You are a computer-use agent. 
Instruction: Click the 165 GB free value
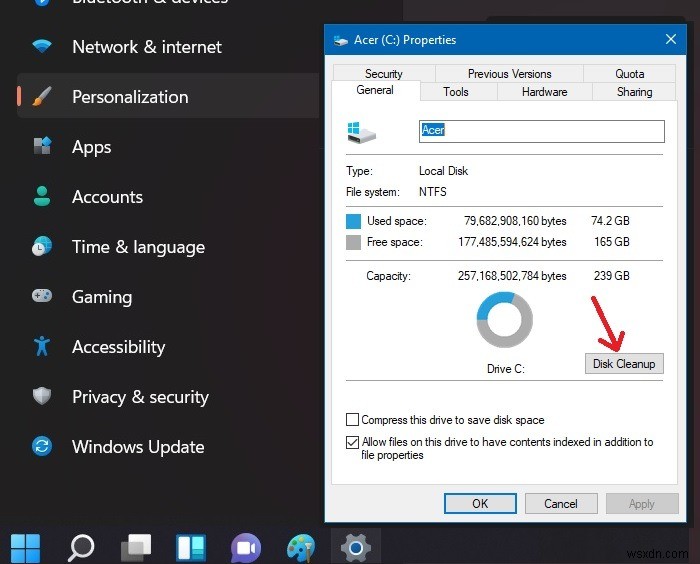tap(612, 242)
